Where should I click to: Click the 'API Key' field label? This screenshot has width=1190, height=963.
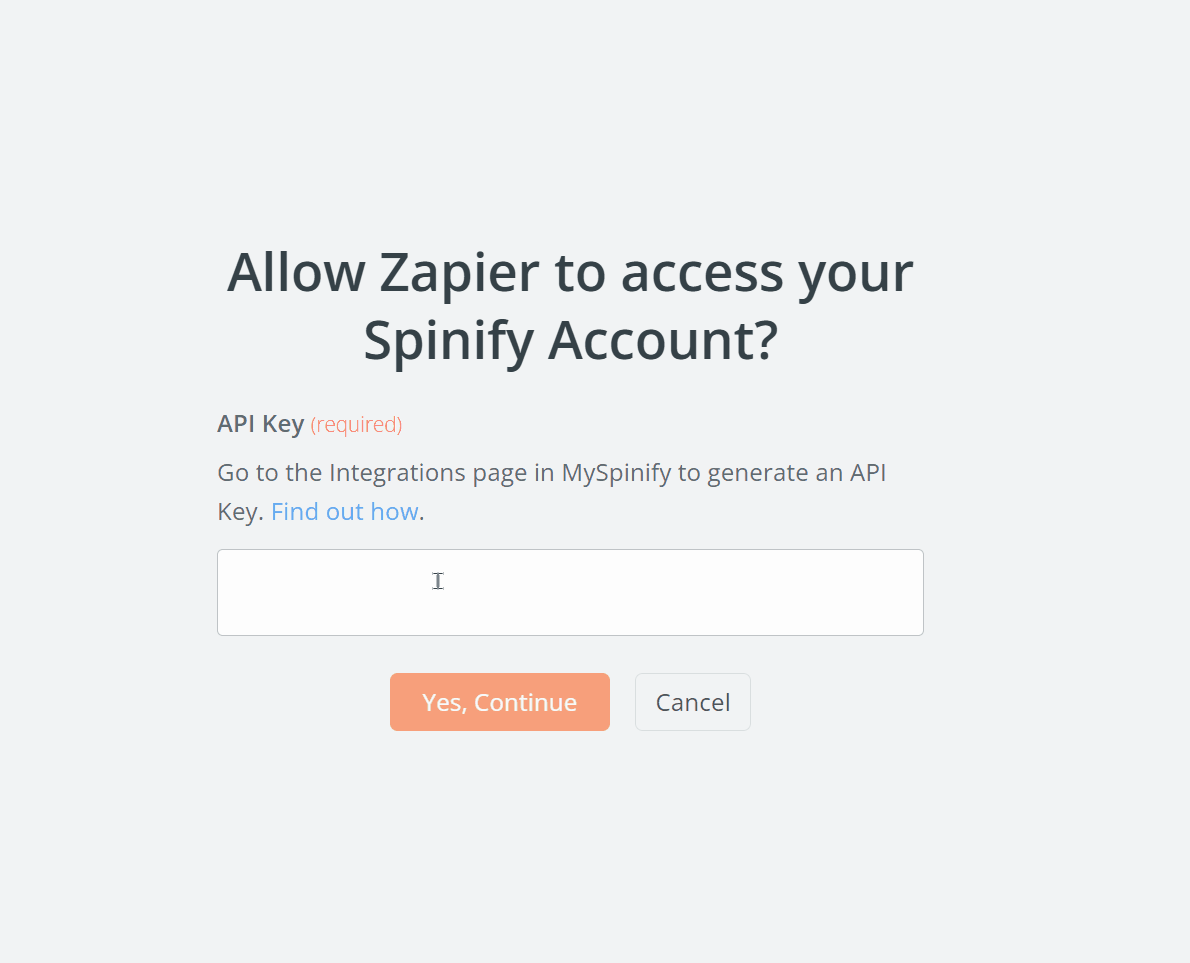tap(260, 423)
